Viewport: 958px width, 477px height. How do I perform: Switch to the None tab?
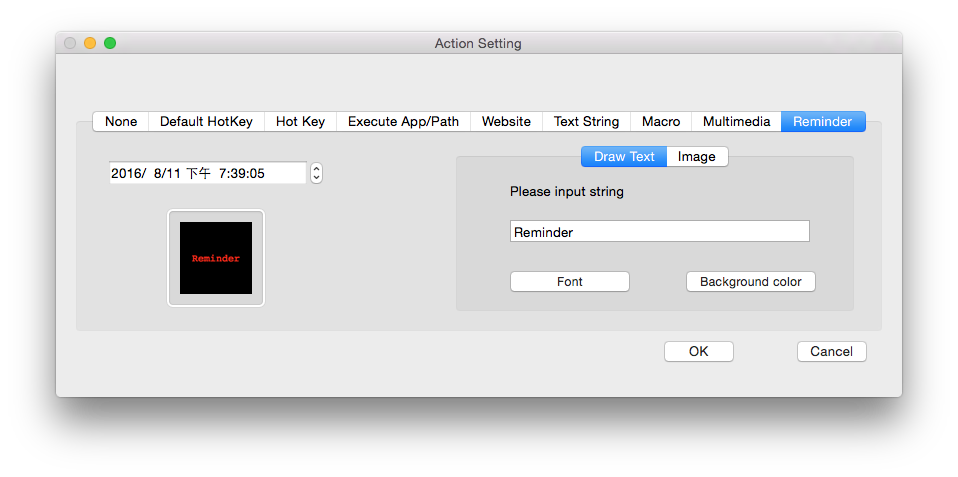point(121,121)
